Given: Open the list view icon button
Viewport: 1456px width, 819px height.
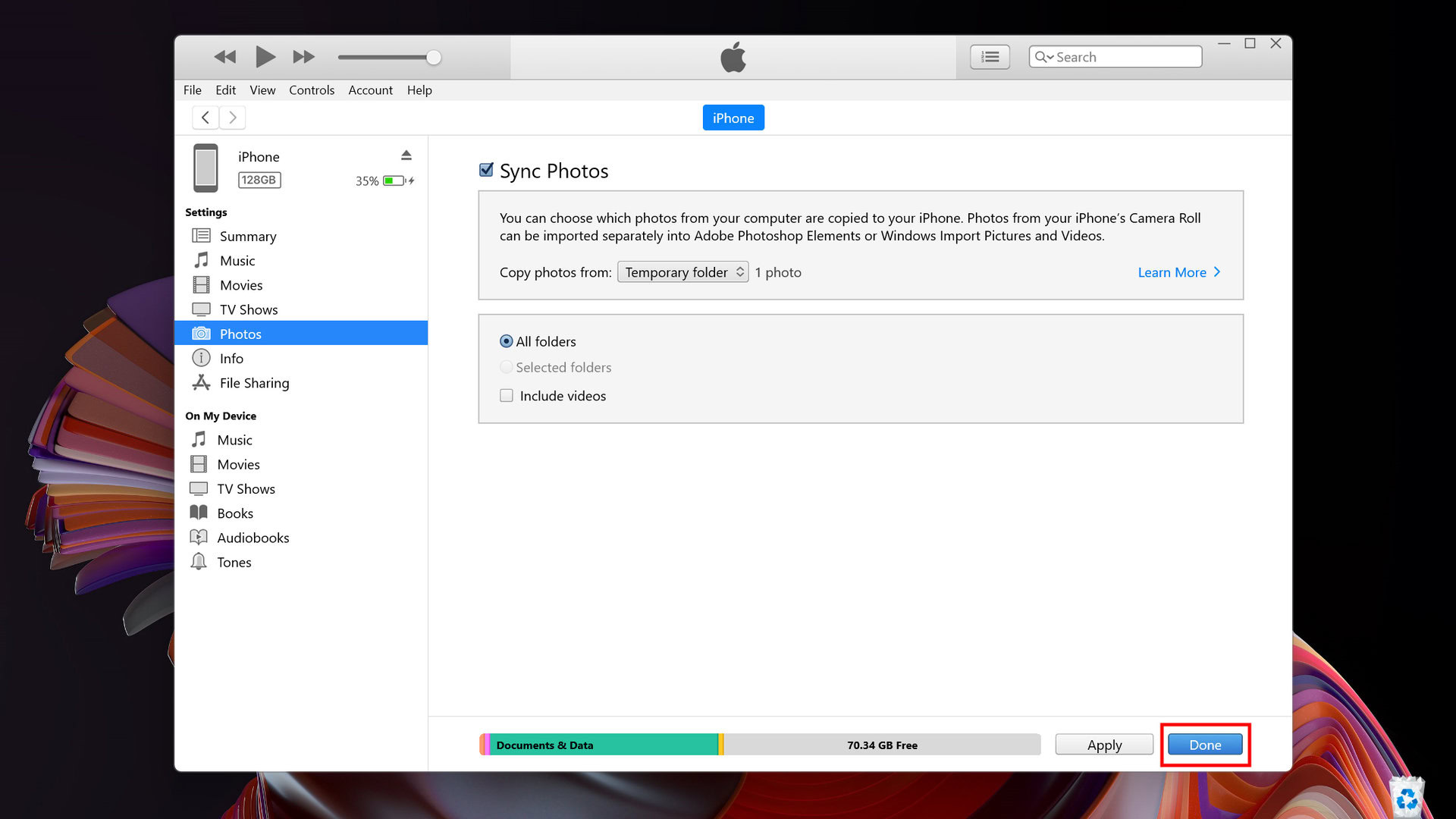Looking at the screenshot, I should click(990, 57).
